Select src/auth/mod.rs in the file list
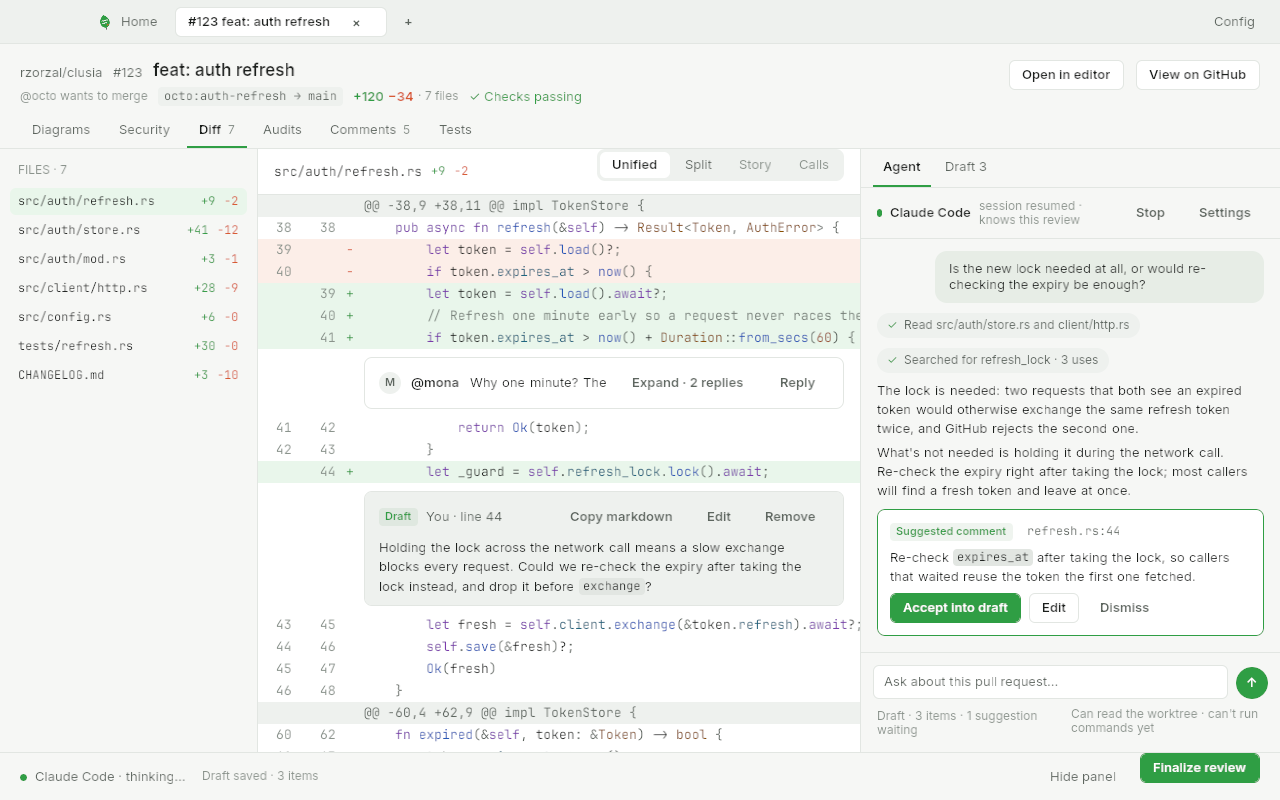Screen dimensions: 1280x800 128,259
